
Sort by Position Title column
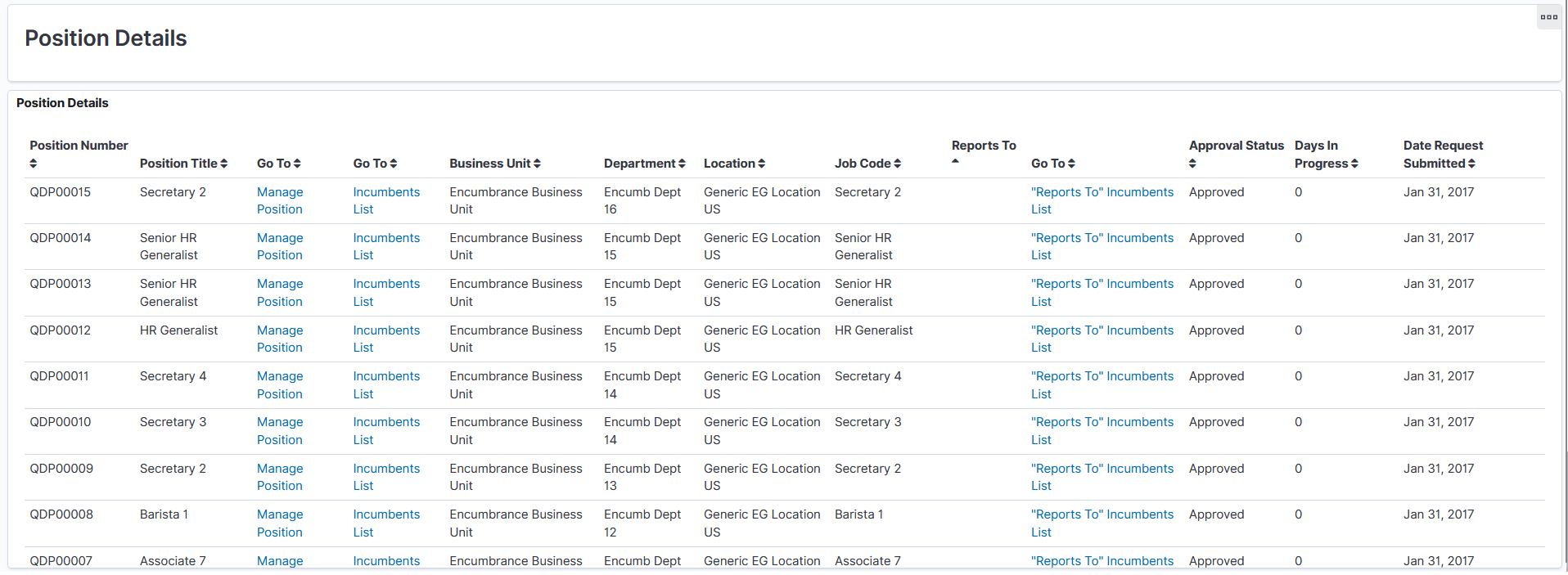[x=224, y=164]
